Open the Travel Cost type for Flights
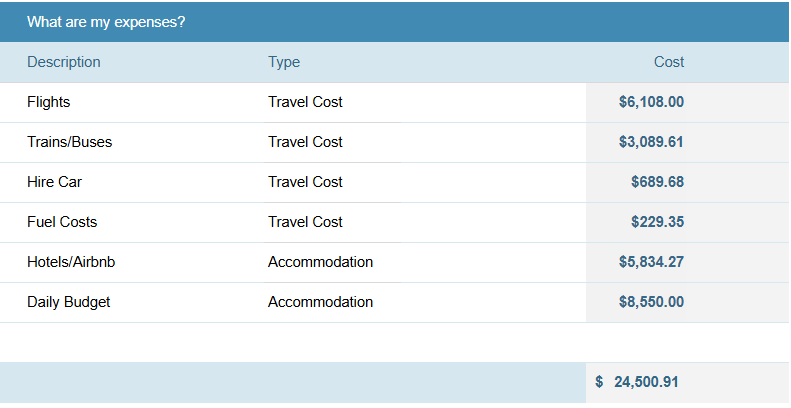 [x=424, y=102]
